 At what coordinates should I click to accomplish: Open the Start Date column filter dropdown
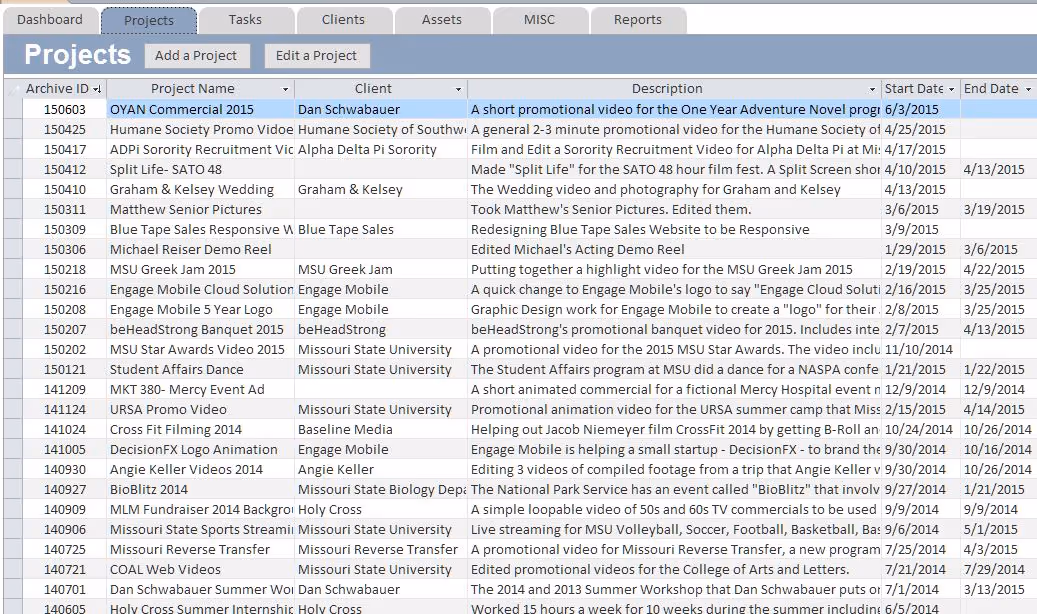[x=952, y=89]
